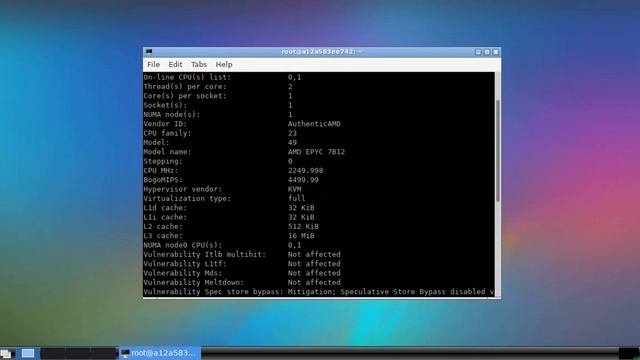Click the 'Socket(s):' label
The image size is (640, 360).
(165, 105)
